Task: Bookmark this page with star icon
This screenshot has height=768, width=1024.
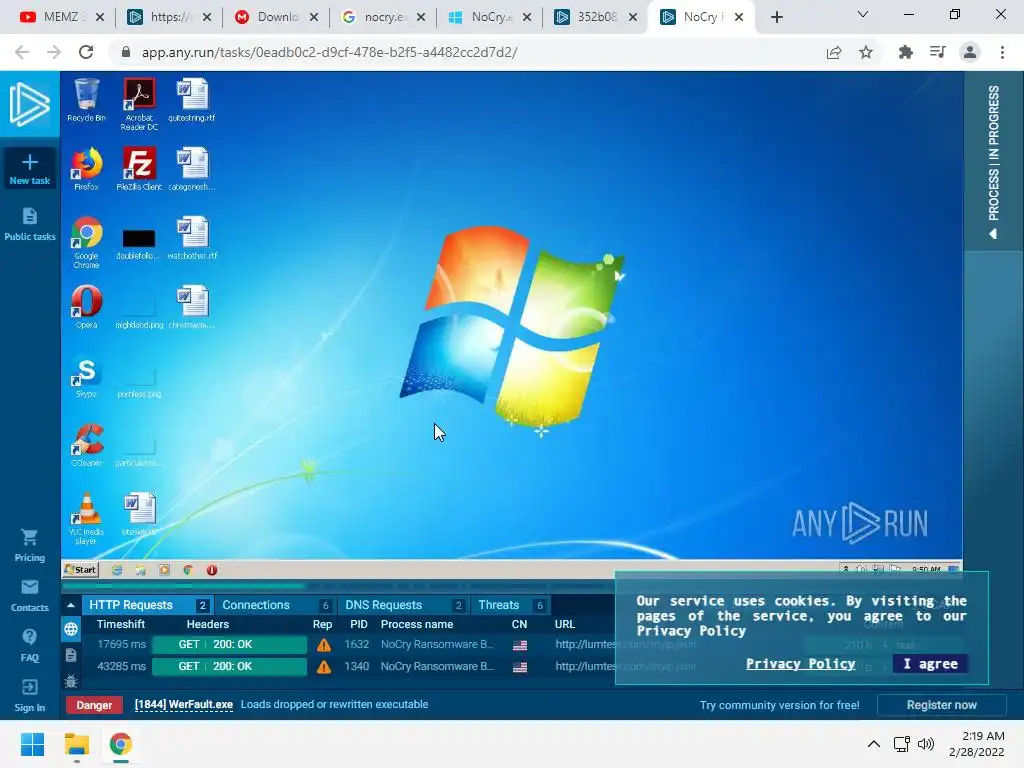Action: coord(866,52)
